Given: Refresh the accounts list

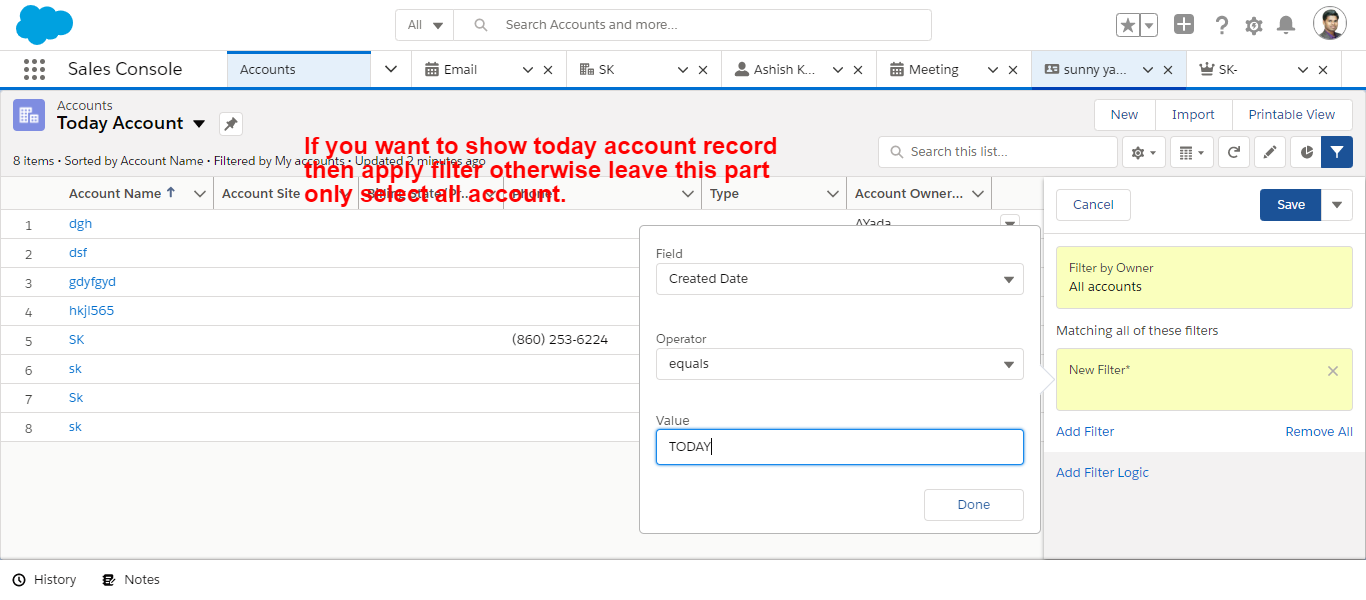Looking at the screenshot, I should point(1234,152).
